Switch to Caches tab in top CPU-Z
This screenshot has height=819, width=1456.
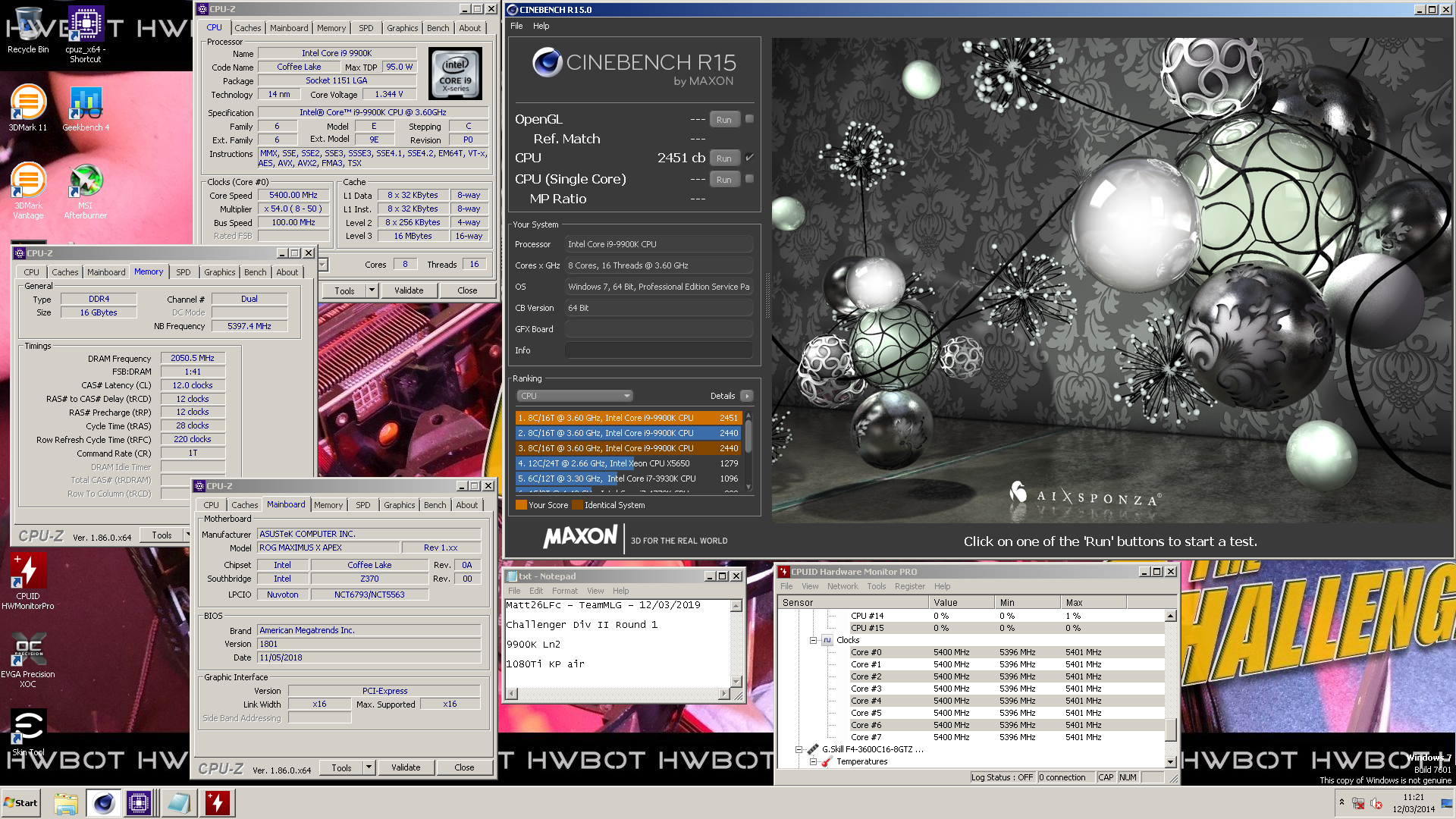click(x=247, y=28)
